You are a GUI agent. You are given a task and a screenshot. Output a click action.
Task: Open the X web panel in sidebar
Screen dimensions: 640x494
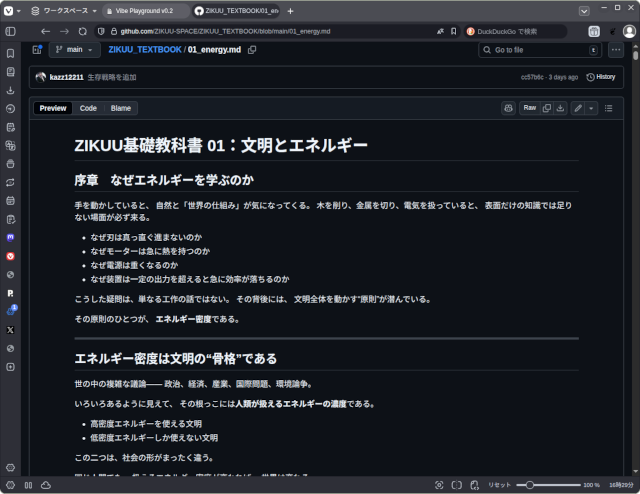(10, 329)
